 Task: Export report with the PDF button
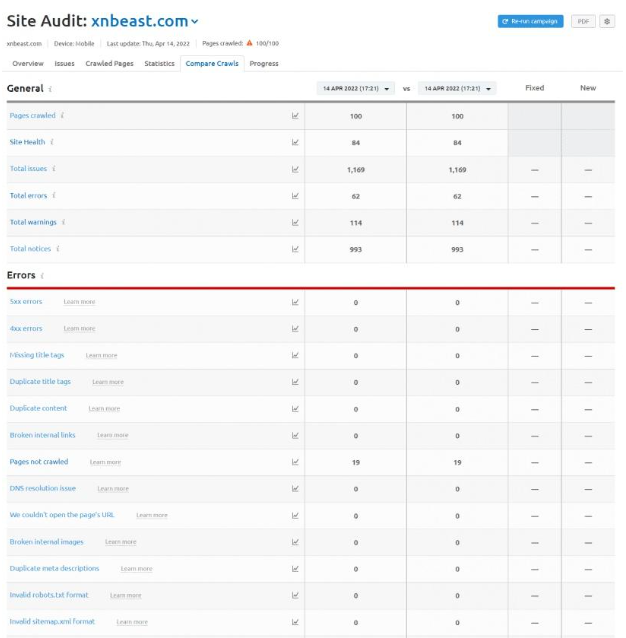coord(583,21)
